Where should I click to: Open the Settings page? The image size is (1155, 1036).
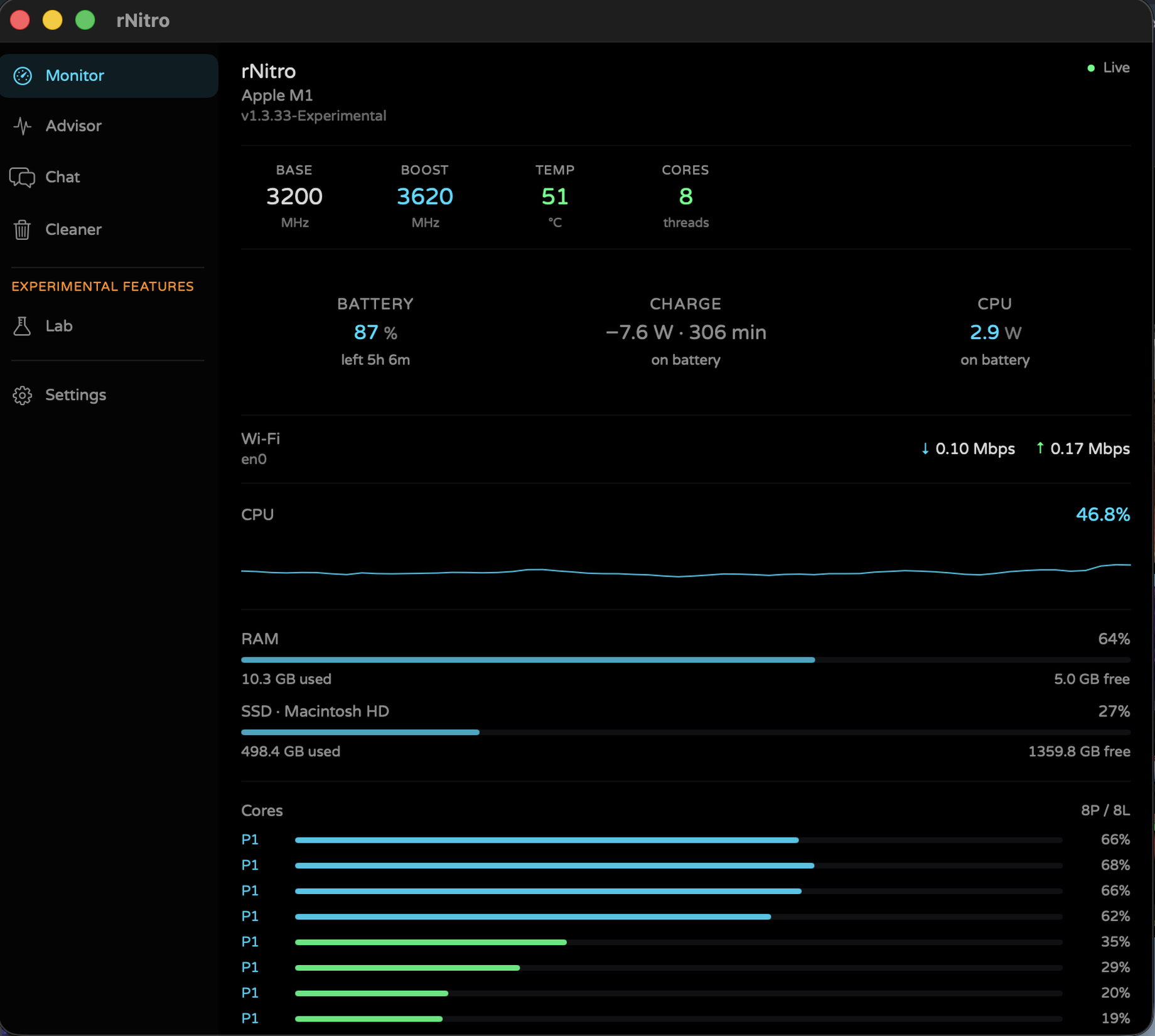click(75, 396)
